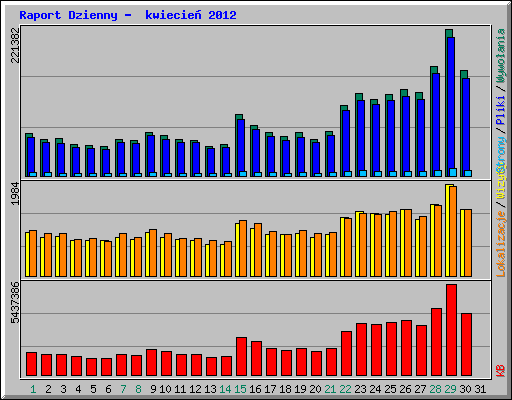
Task: Select day 15 label on the x-axis
Action: pyautogui.click(x=240, y=389)
